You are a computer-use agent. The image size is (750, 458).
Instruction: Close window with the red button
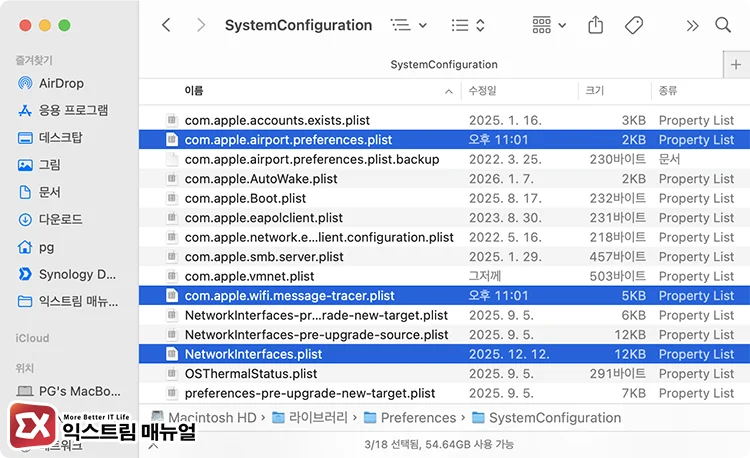click(25, 25)
